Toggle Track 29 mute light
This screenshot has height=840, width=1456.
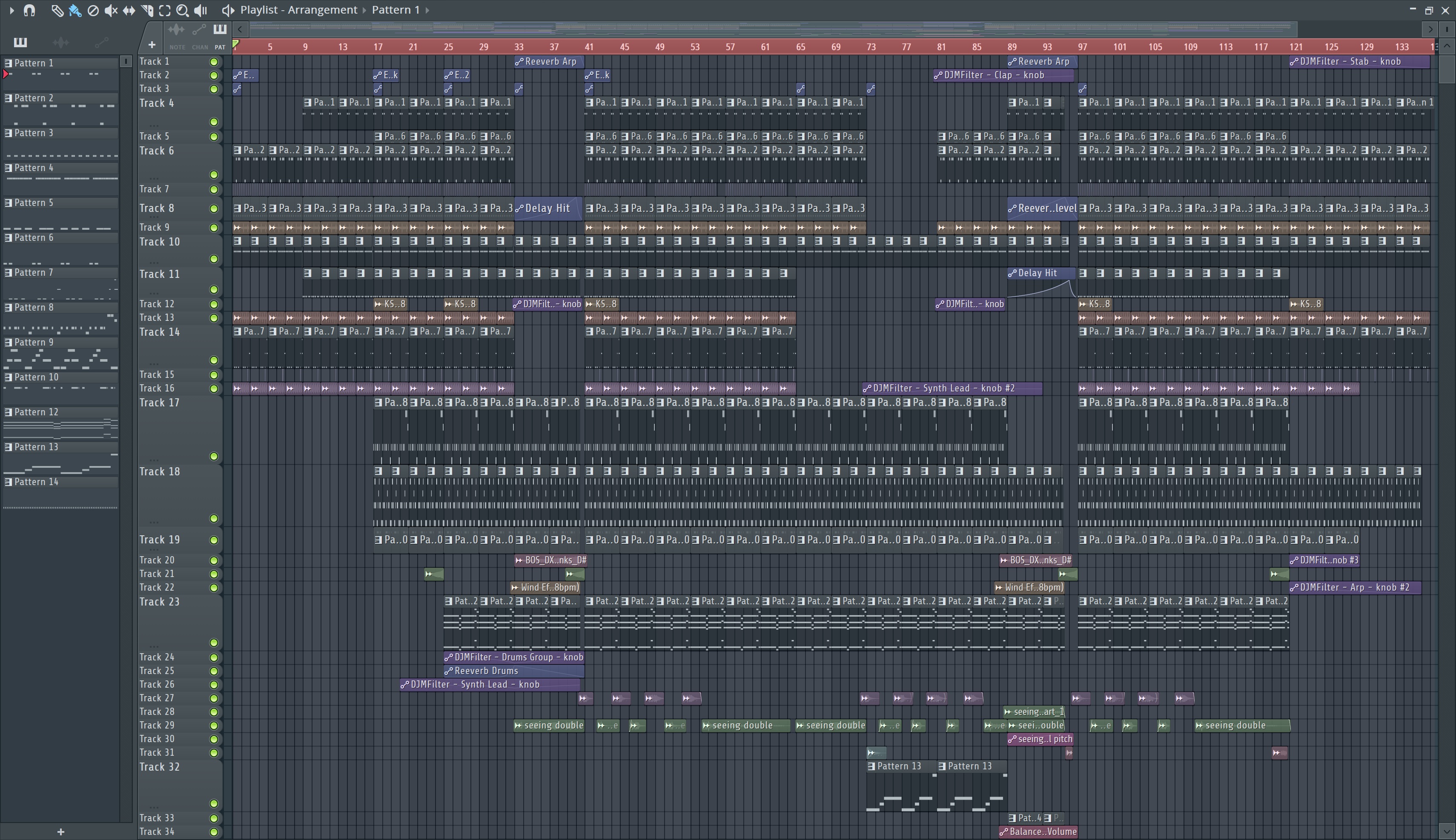pyautogui.click(x=214, y=725)
